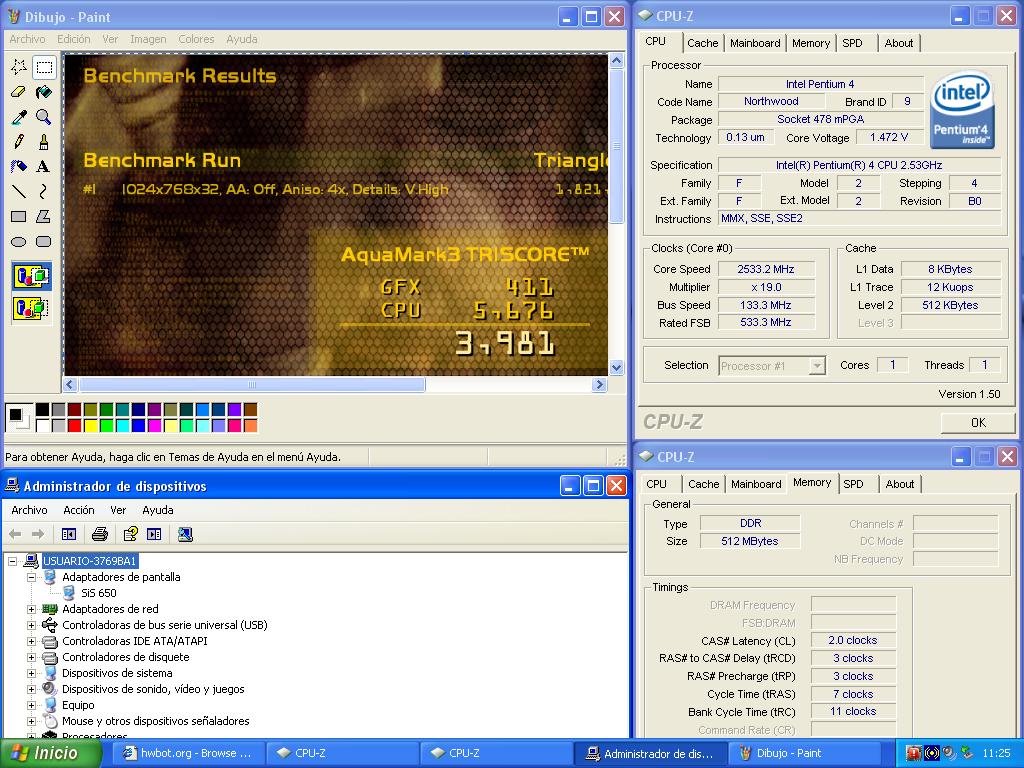Pick the red color swatch in Paint palette
Screen dimensions: 1024x768
(x=74, y=426)
